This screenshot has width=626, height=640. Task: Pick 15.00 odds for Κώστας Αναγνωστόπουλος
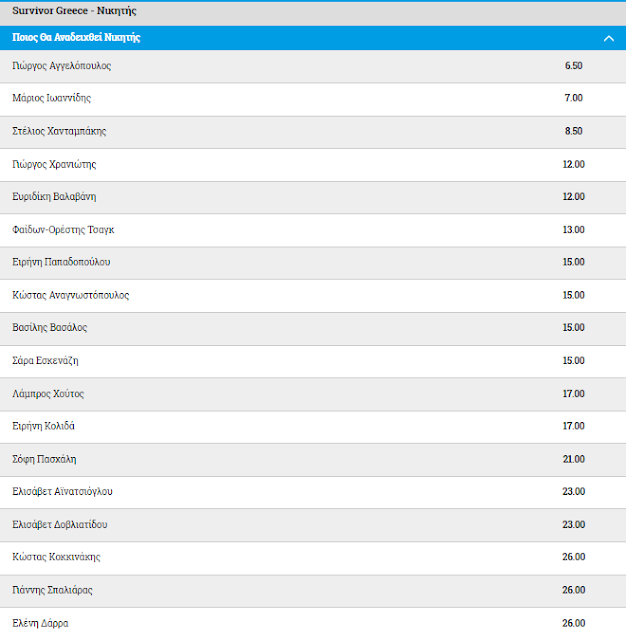(573, 295)
